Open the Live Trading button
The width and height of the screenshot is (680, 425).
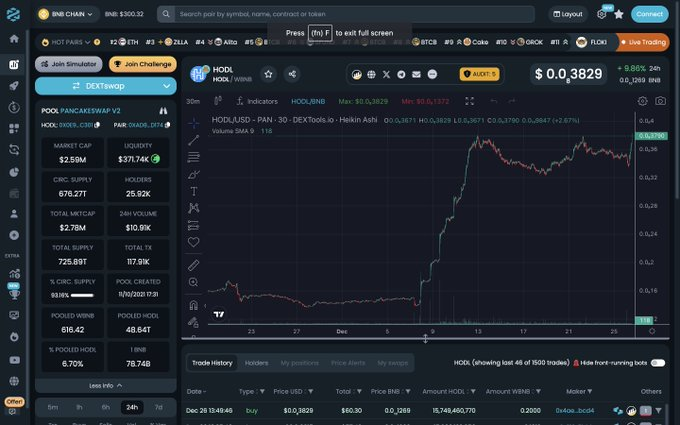pos(643,42)
